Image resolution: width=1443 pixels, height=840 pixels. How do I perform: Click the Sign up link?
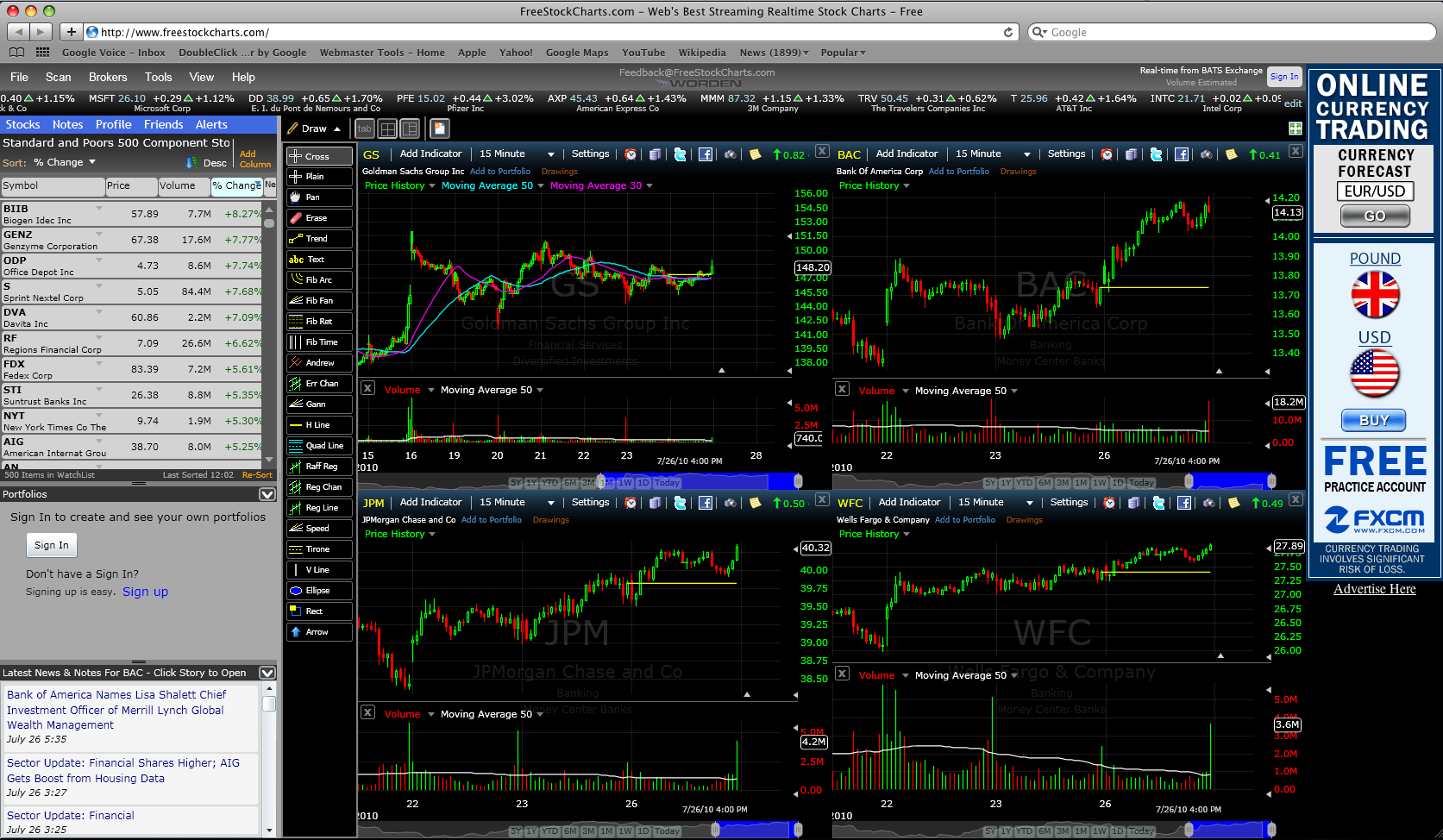click(x=145, y=592)
